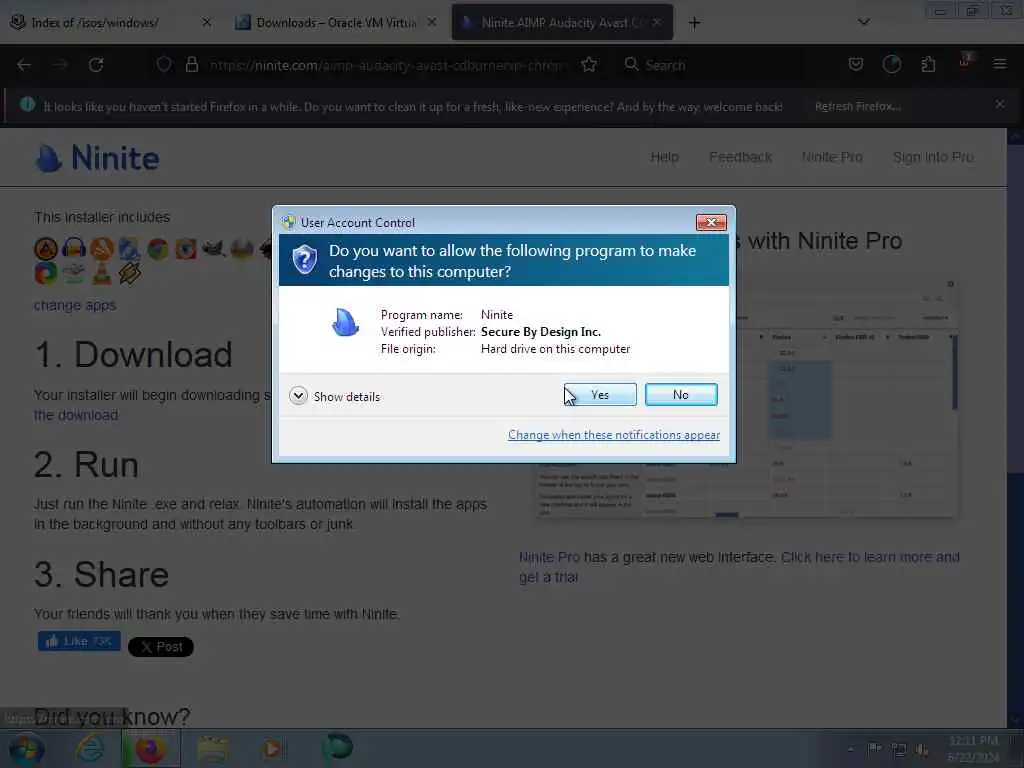Click the Ninite program icon in the UAC dialog
1024x768 pixels.
pos(345,323)
